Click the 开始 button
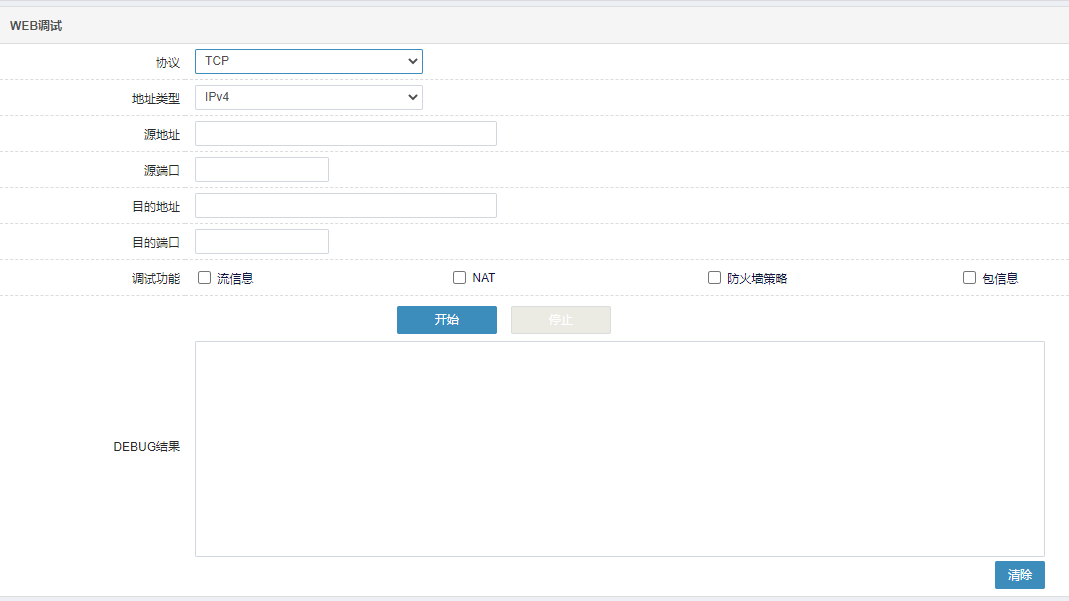The width and height of the screenshot is (1069, 601). [447, 320]
